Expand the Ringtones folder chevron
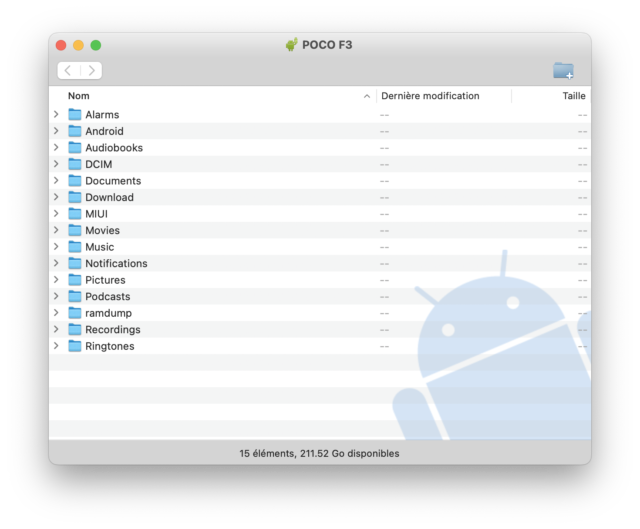Viewport: 640px width, 529px height. [x=56, y=346]
